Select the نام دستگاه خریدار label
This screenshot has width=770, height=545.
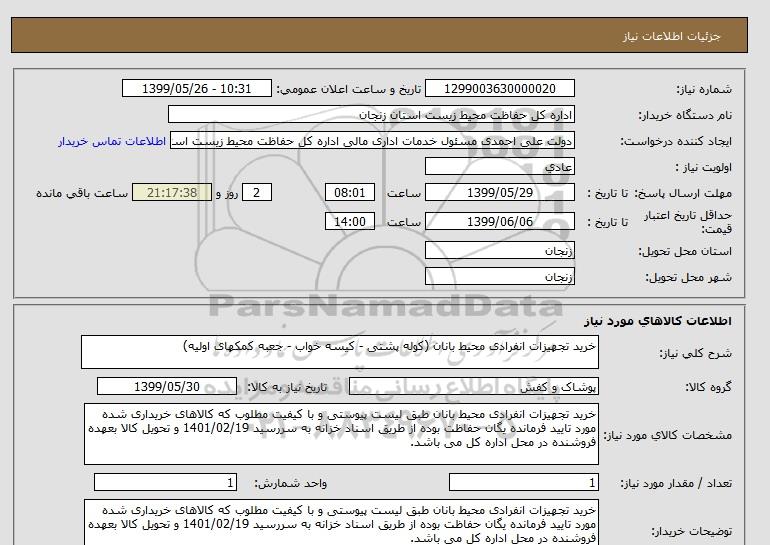685,115
